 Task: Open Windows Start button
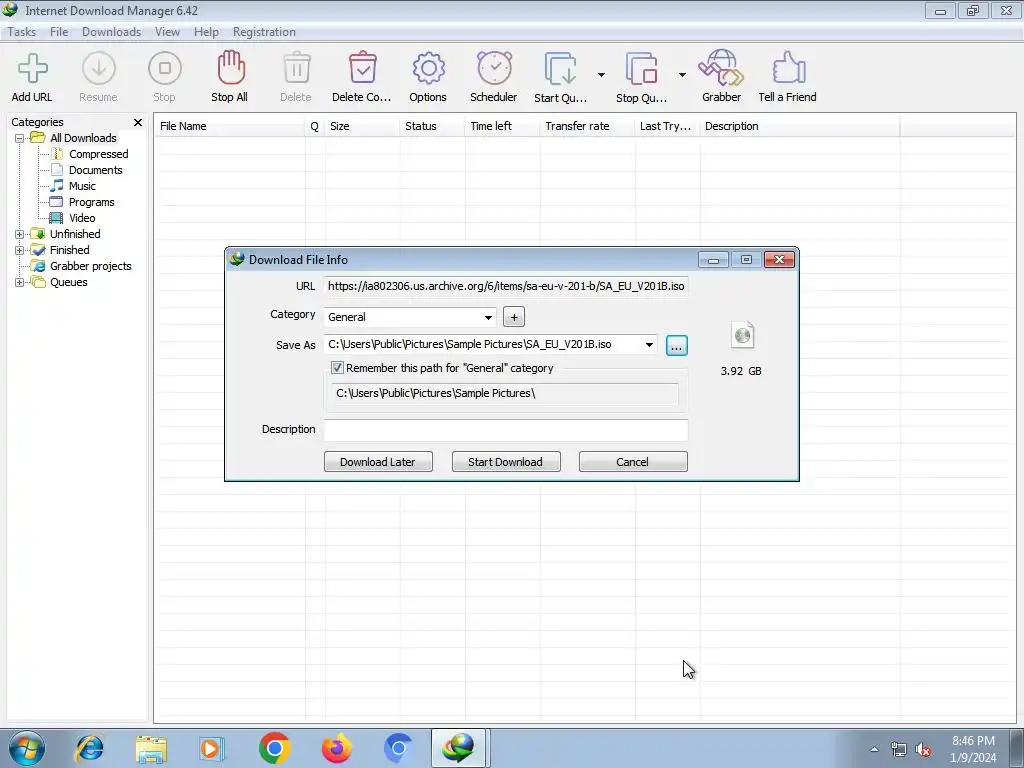27,748
